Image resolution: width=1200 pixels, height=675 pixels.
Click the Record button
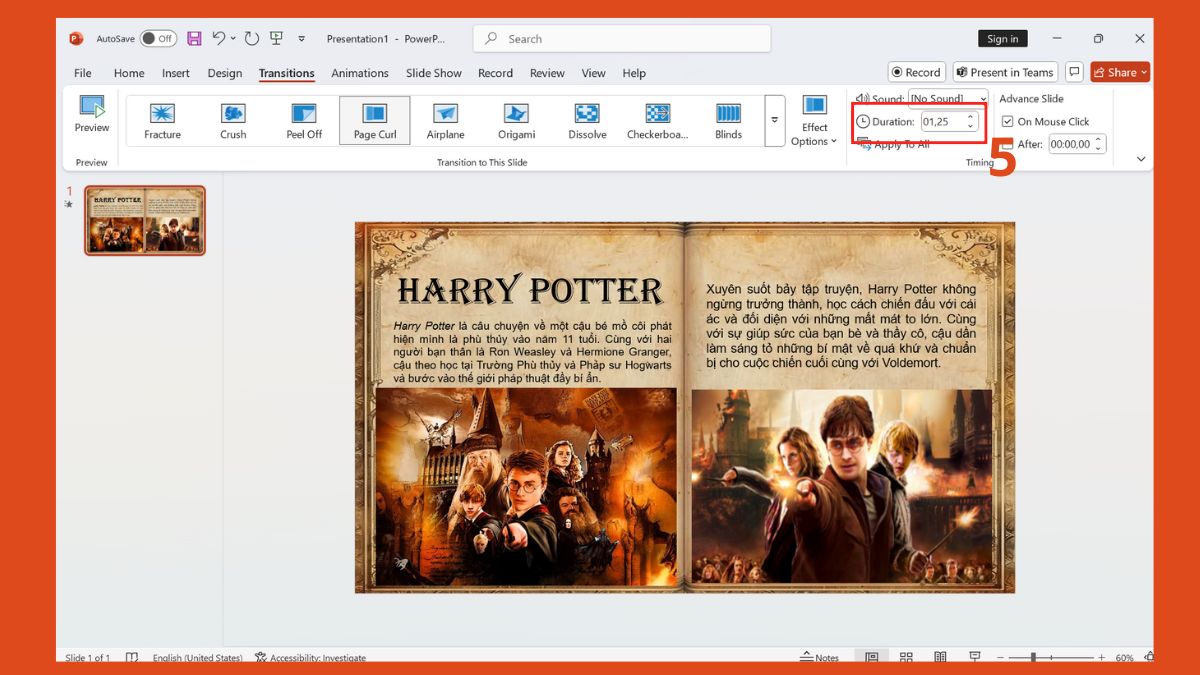point(916,71)
